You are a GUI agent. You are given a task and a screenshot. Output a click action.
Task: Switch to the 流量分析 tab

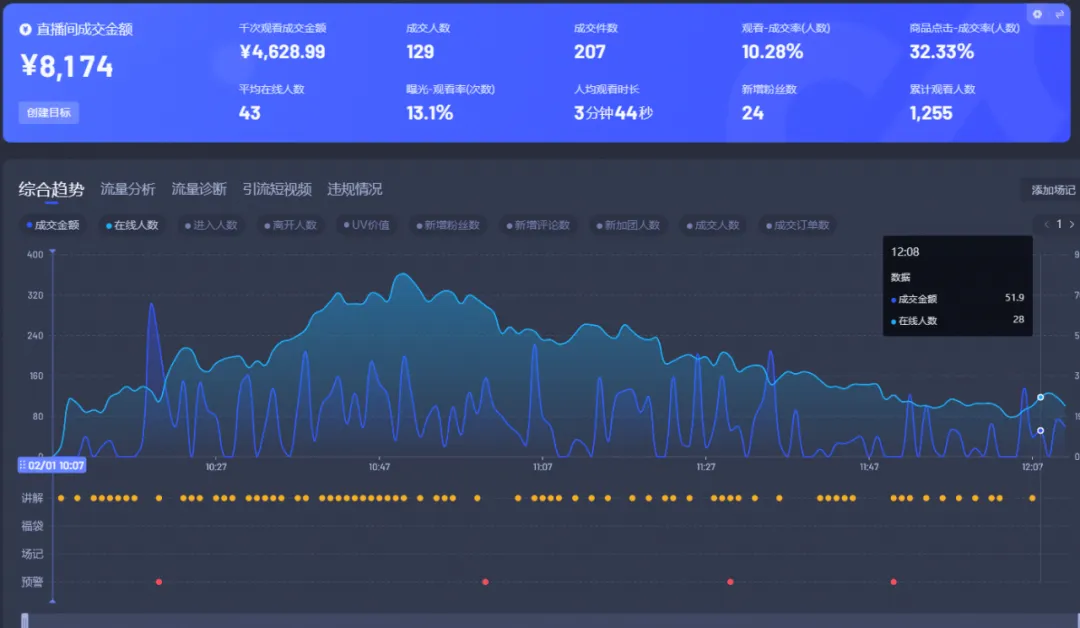(x=128, y=189)
